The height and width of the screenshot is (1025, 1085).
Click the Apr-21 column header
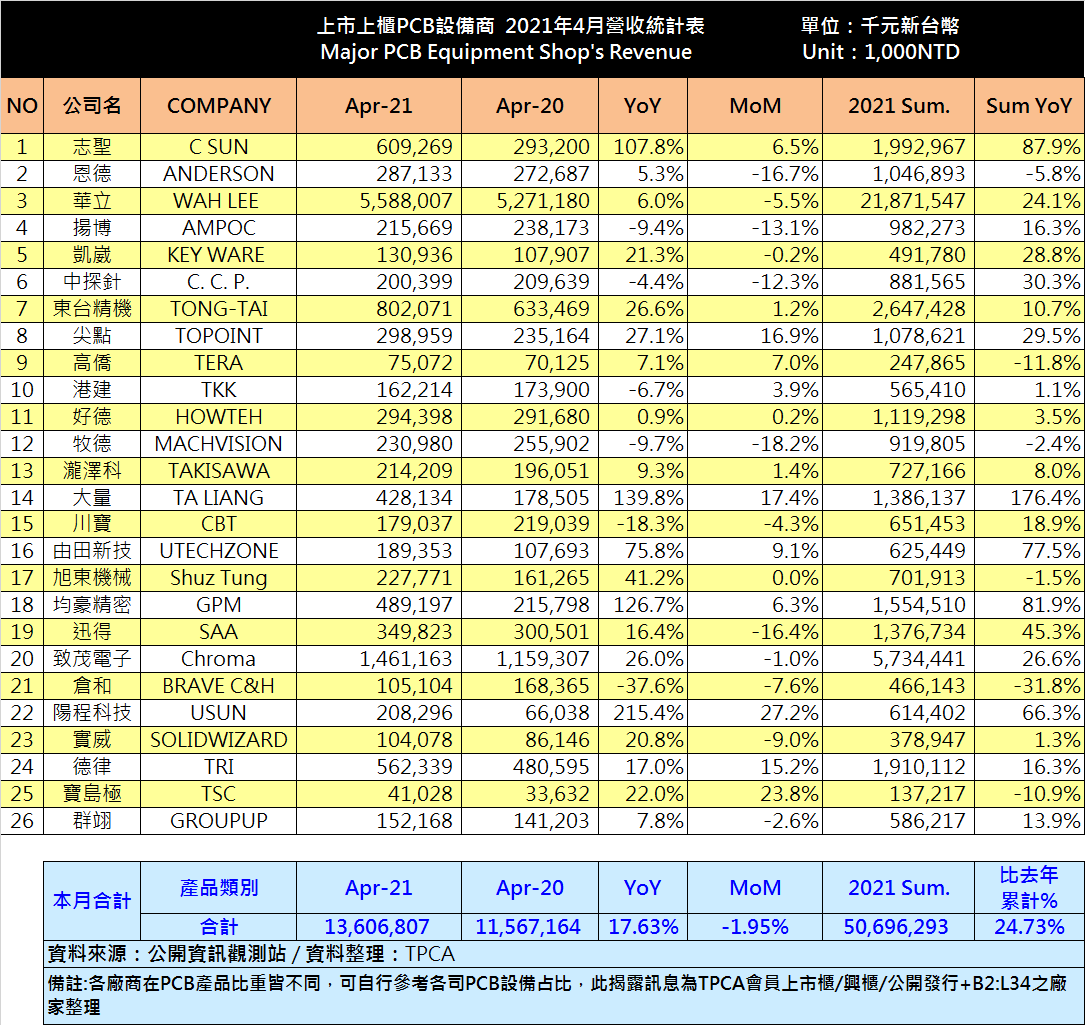coord(377,105)
